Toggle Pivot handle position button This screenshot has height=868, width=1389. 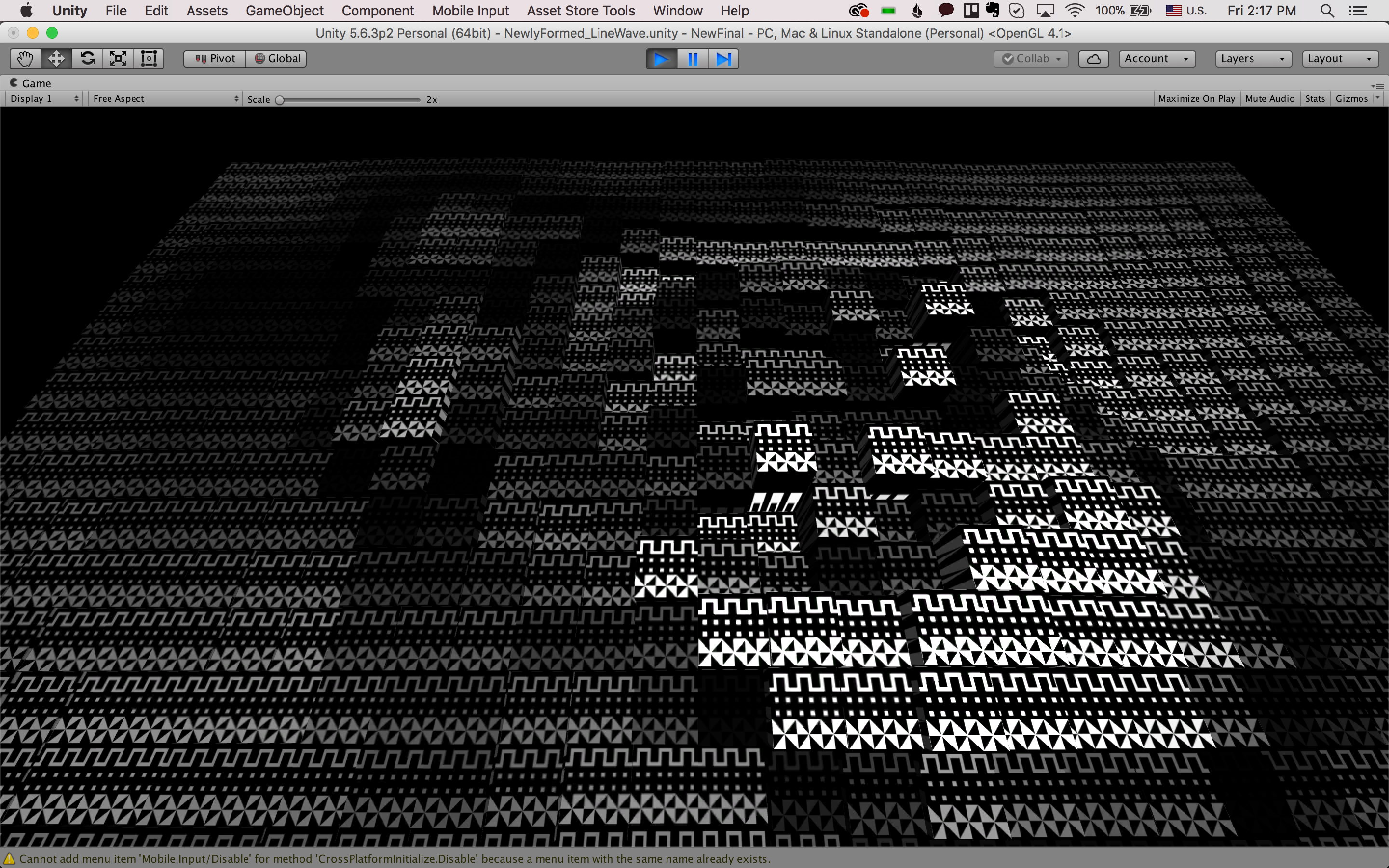pyautogui.click(x=215, y=58)
